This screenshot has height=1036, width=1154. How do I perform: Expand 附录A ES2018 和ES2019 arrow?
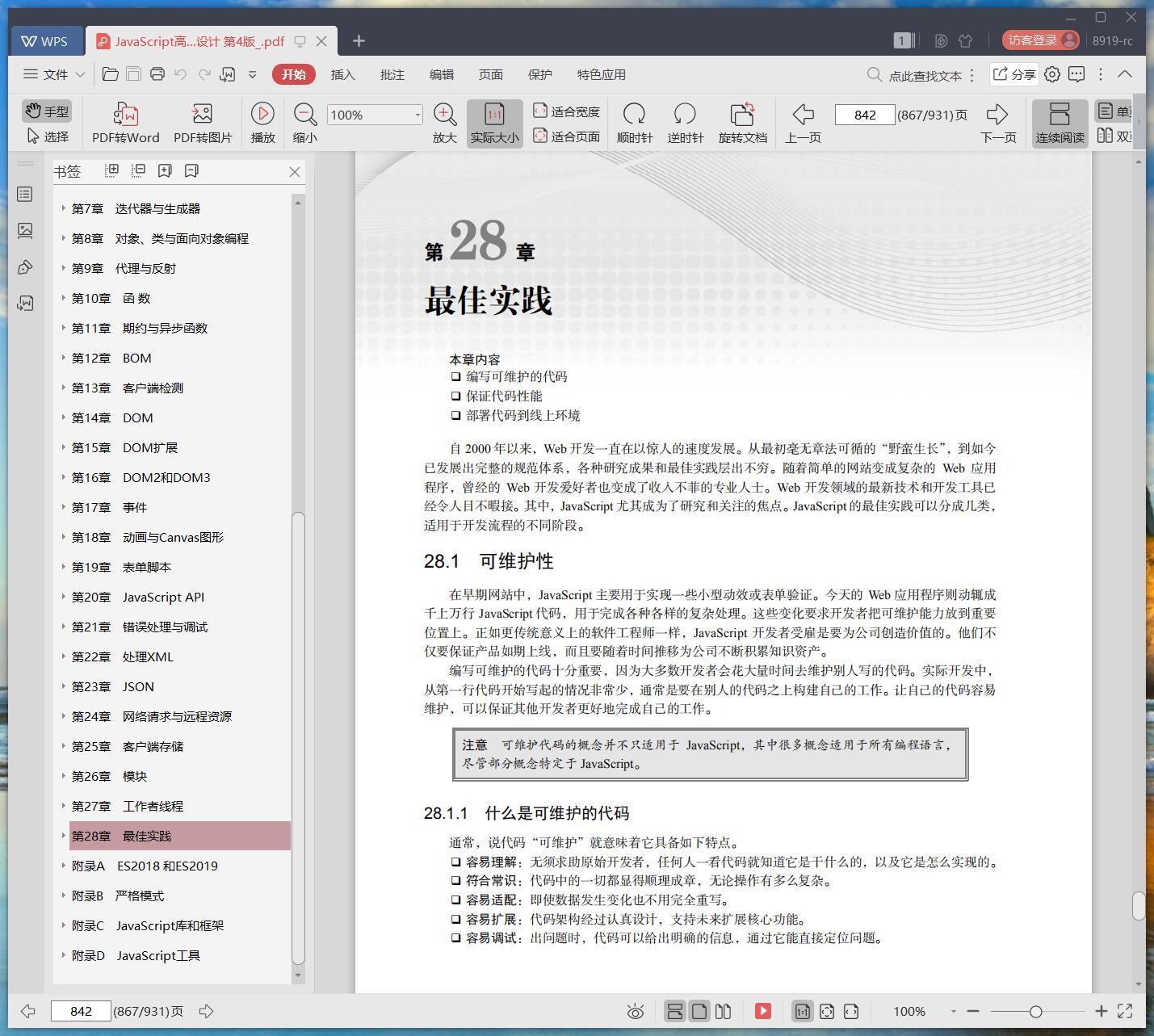click(65, 866)
